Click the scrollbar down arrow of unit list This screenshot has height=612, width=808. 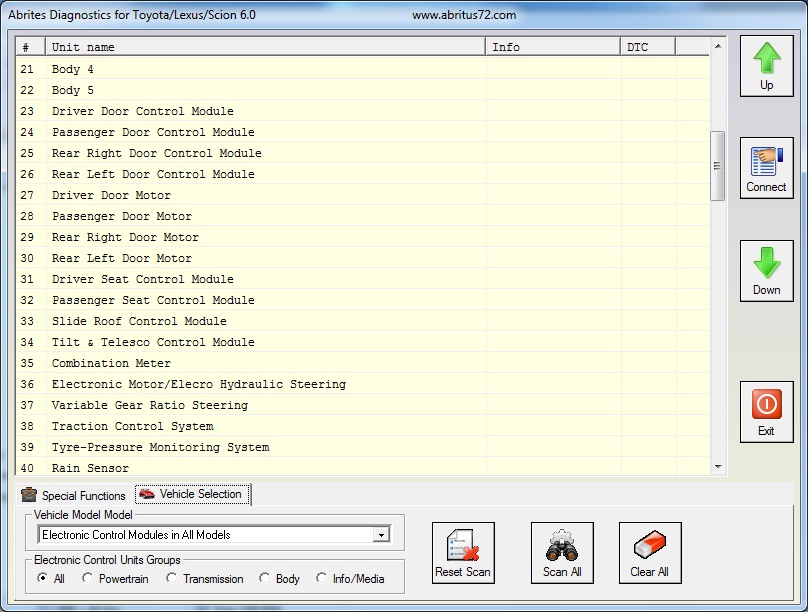point(718,467)
